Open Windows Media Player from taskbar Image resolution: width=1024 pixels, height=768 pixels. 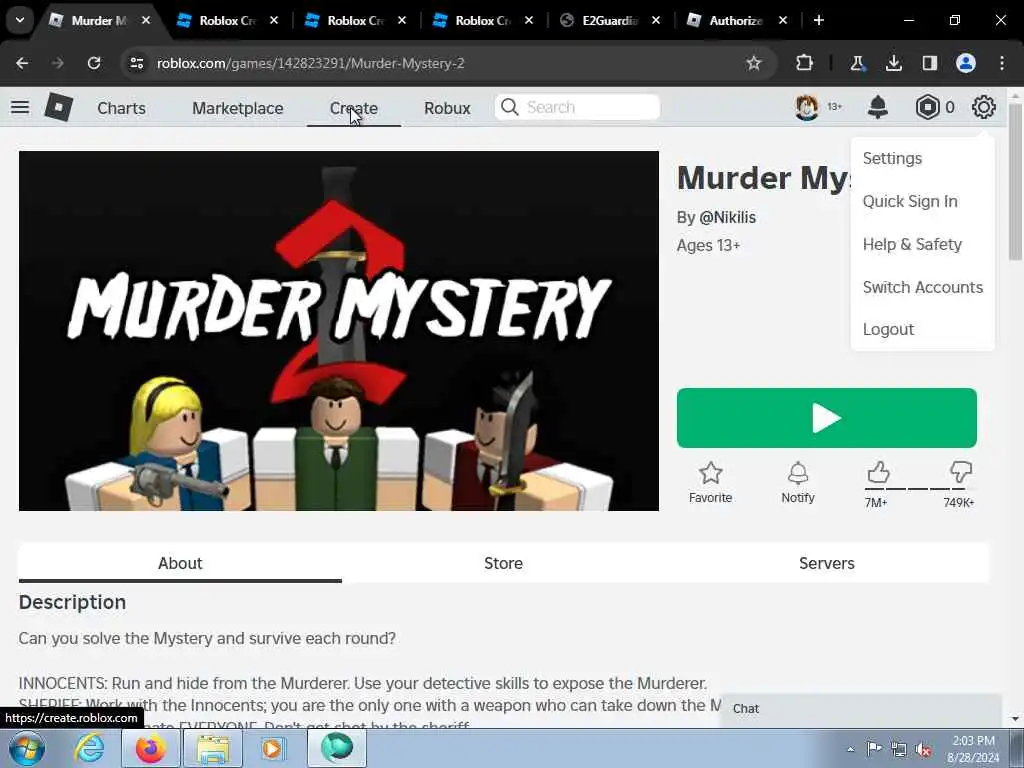coord(272,748)
